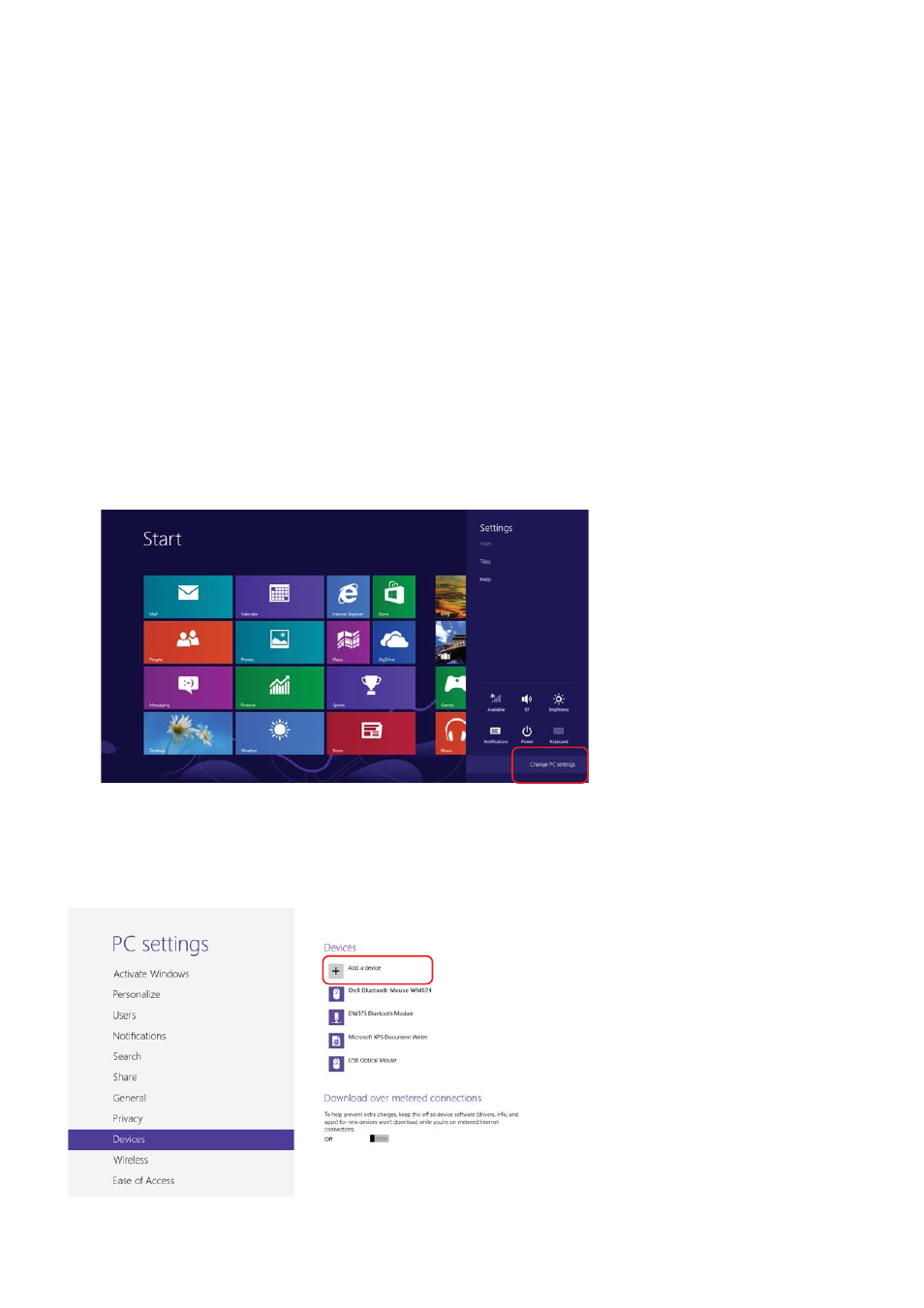Click Change PC settings link
924x1308 pixels.
pyautogui.click(x=552, y=764)
